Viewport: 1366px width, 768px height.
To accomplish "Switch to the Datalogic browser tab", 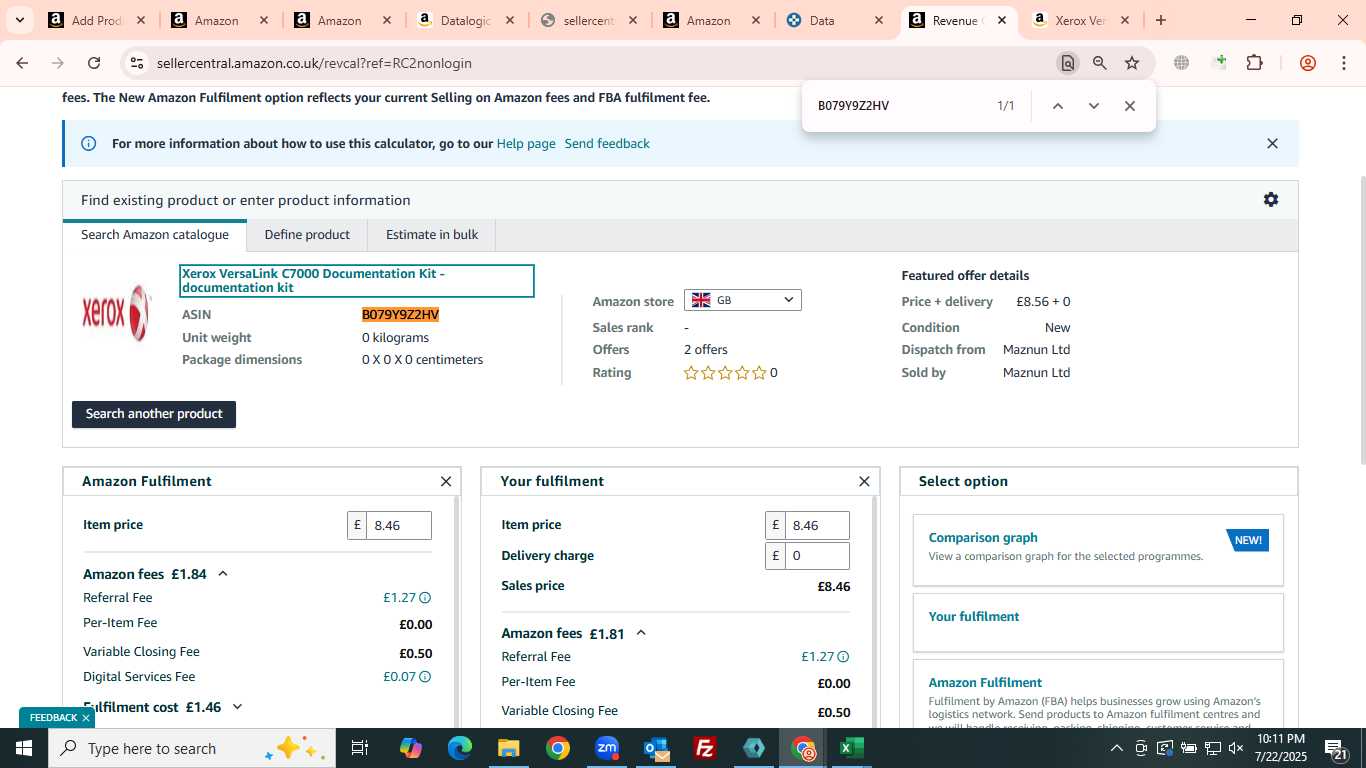I will (x=465, y=20).
